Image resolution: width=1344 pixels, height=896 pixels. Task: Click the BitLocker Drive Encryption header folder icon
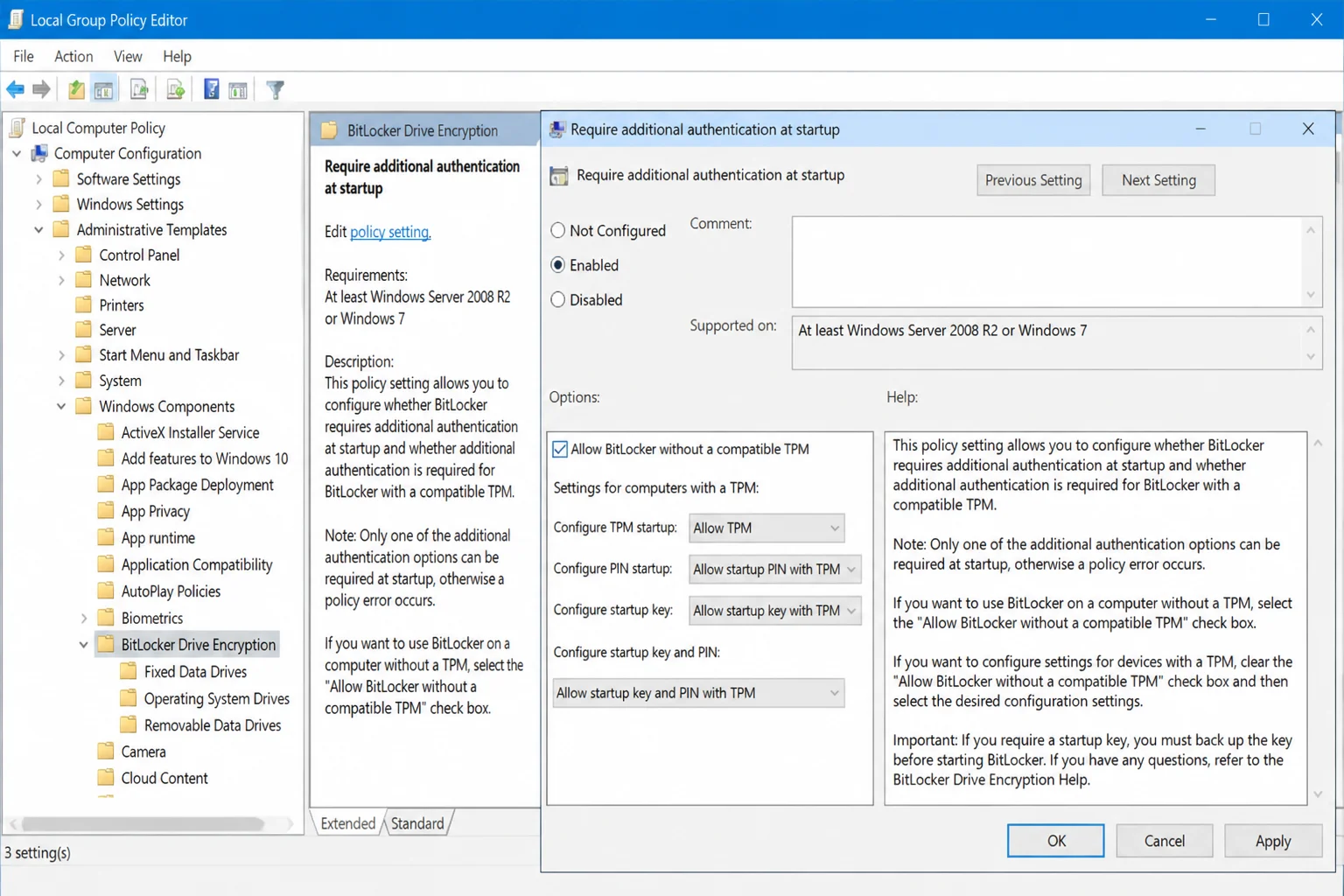tap(330, 130)
